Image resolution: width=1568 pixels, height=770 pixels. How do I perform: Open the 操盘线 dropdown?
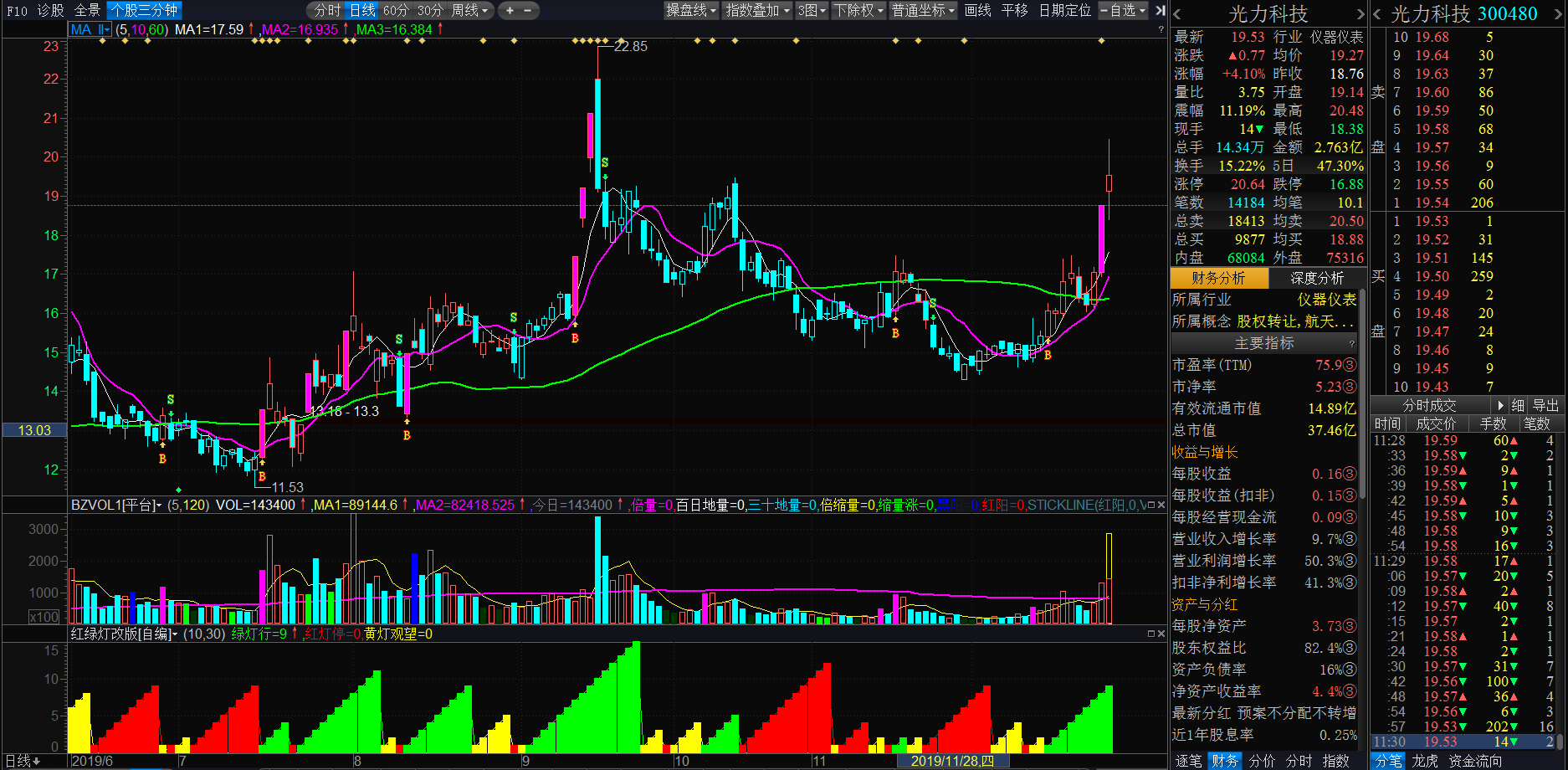(x=691, y=11)
